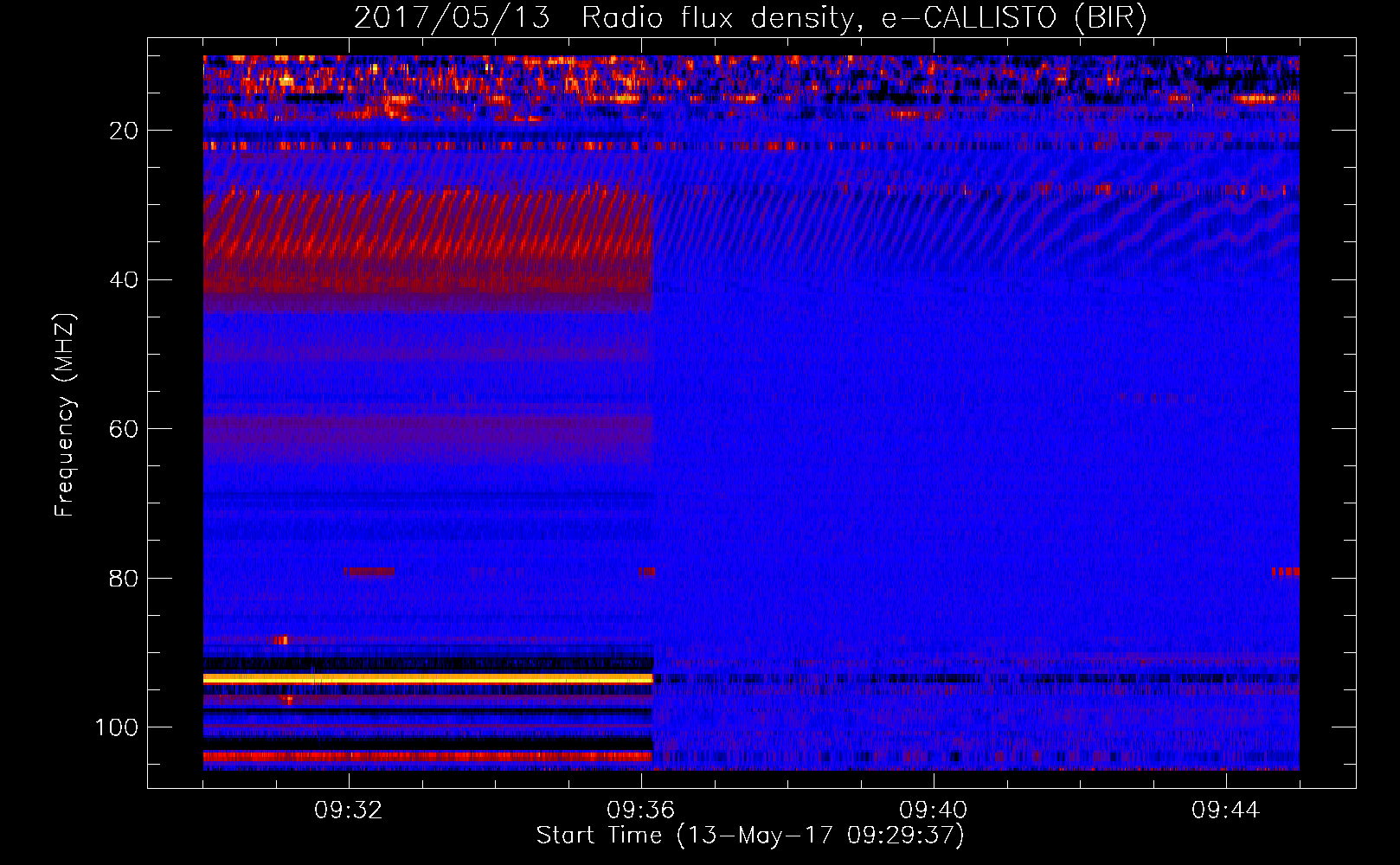Click the 60 frequency tick label
The image size is (1400, 865).
coord(124,429)
